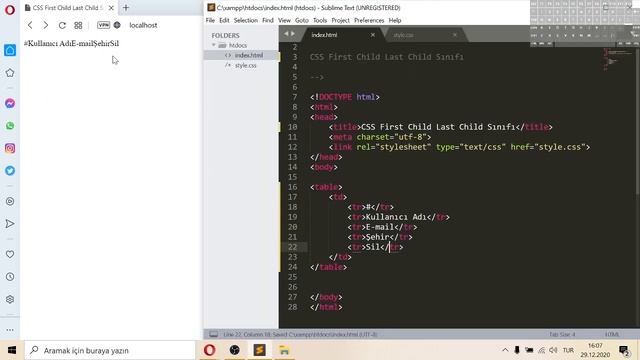This screenshot has width=640, height=360.
Task: Switch to the index.html editor tab
Action: [x=324, y=35]
